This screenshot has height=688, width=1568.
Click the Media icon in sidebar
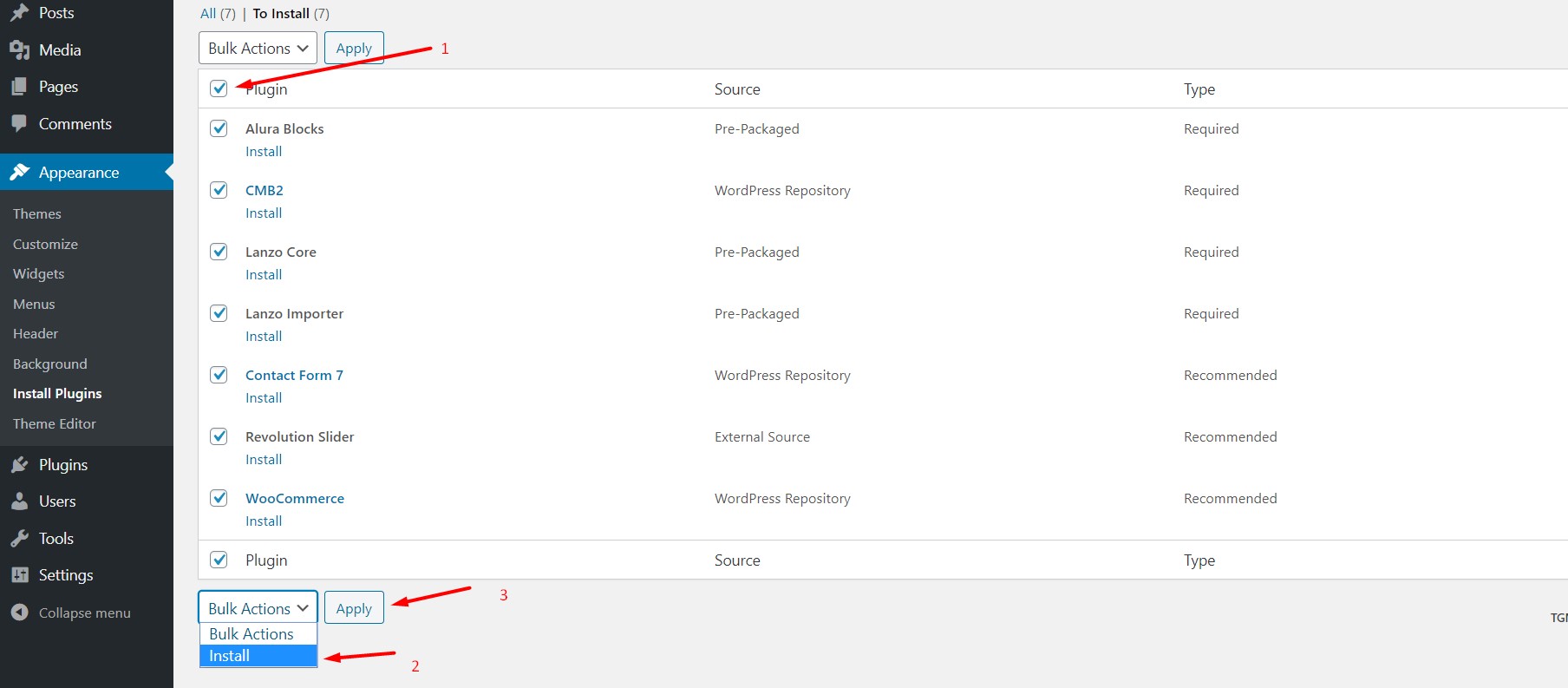tap(19, 50)
